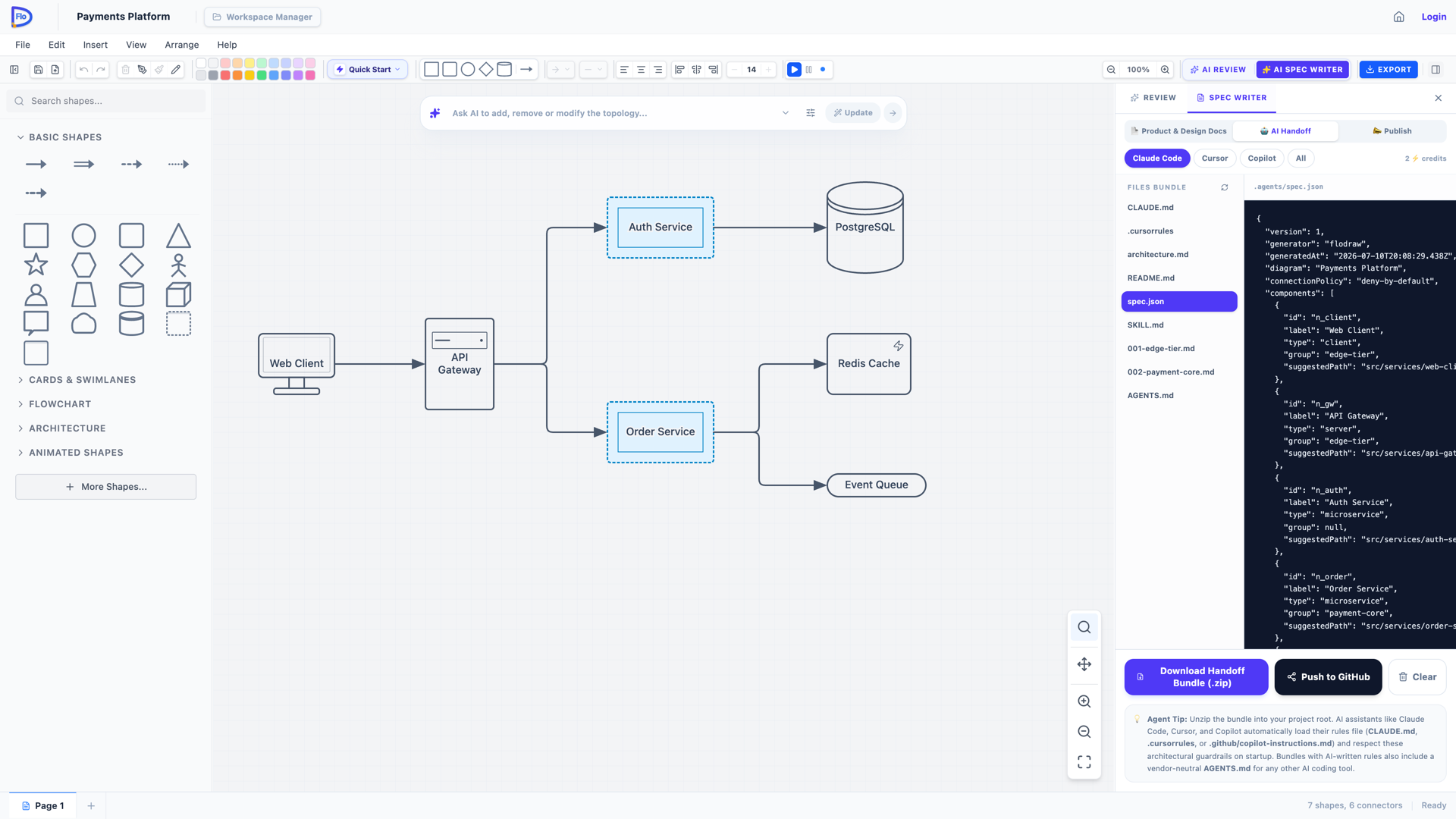Click the Push to GitHub button

pyautogui.click(x=1329, y=677)
